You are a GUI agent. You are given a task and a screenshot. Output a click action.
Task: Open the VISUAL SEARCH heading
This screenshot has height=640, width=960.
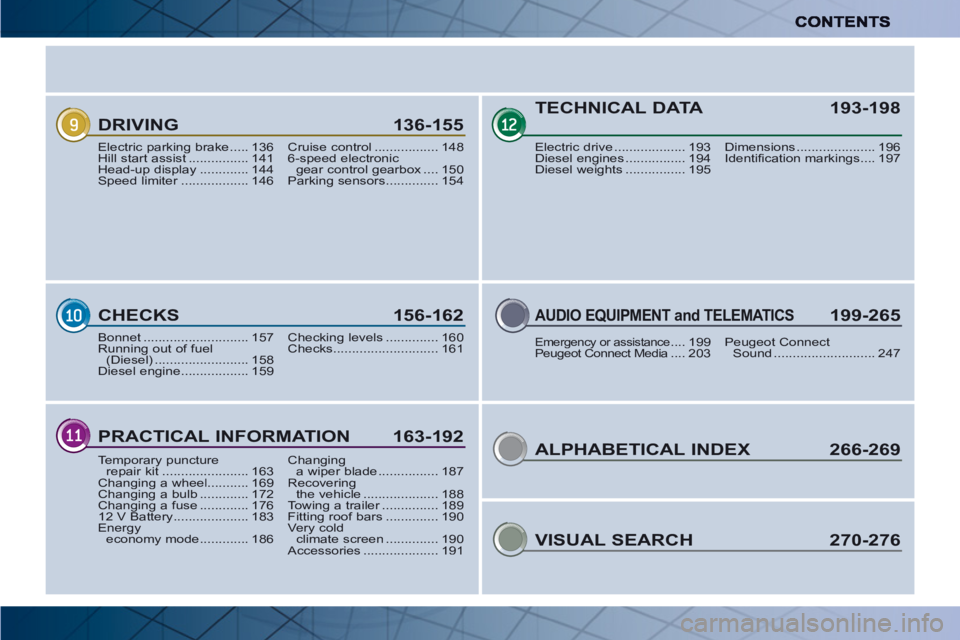(x=614, y=540)
